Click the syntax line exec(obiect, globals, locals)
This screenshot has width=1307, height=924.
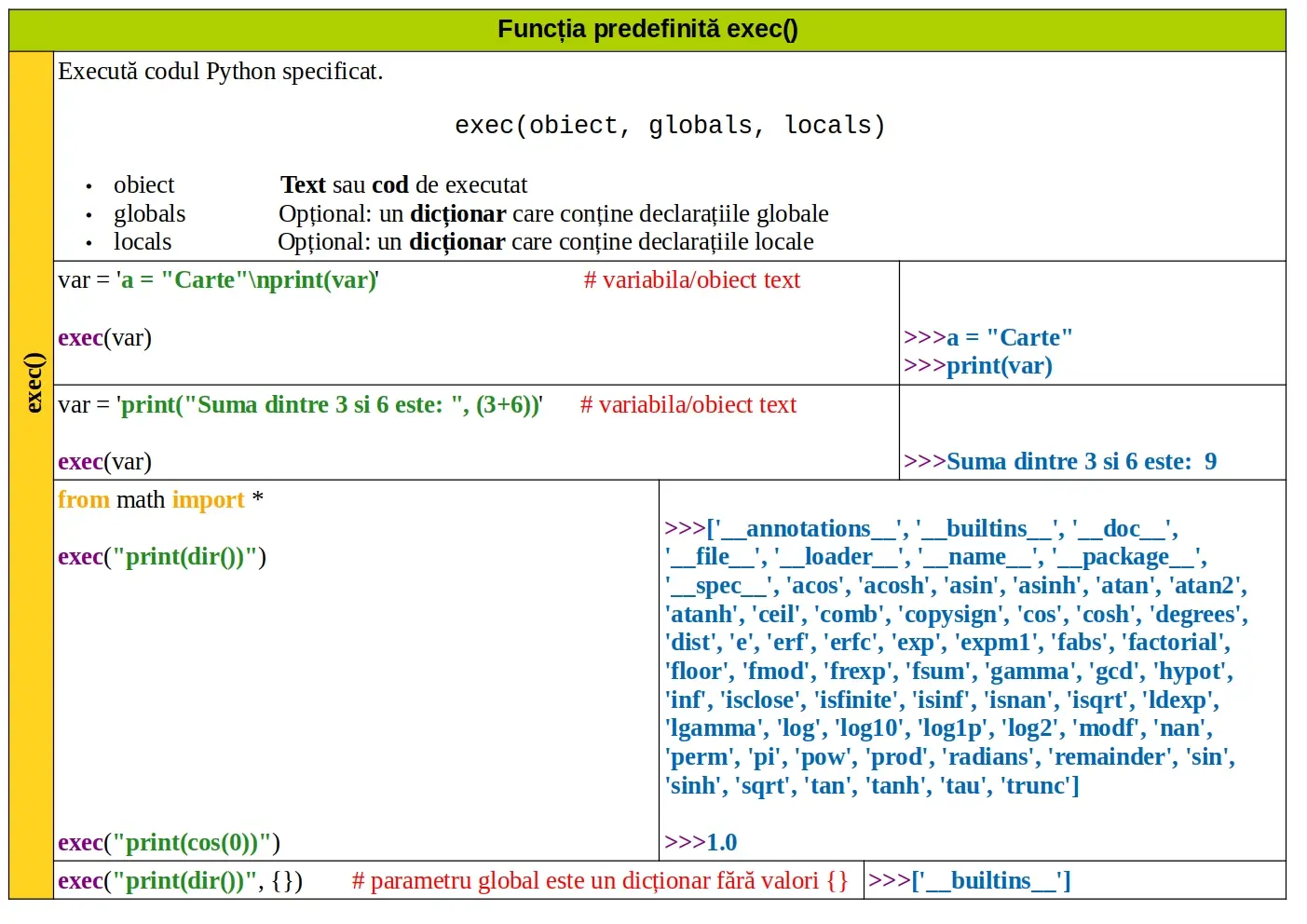pyautogui.click(x=670, y=126)
